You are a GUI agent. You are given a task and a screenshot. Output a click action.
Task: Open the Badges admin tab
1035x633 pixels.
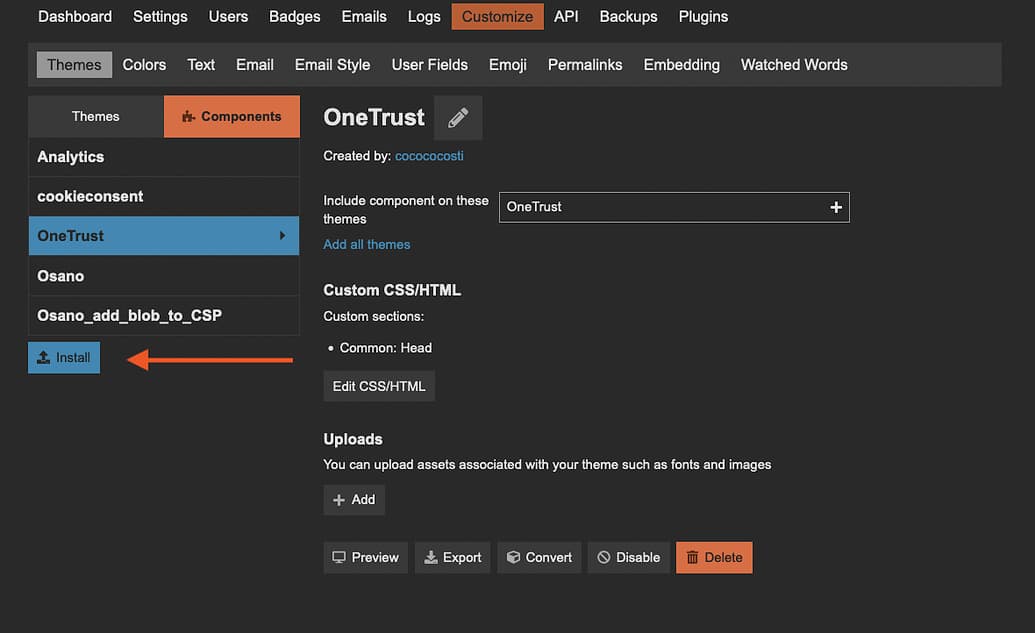coord(294,17)
